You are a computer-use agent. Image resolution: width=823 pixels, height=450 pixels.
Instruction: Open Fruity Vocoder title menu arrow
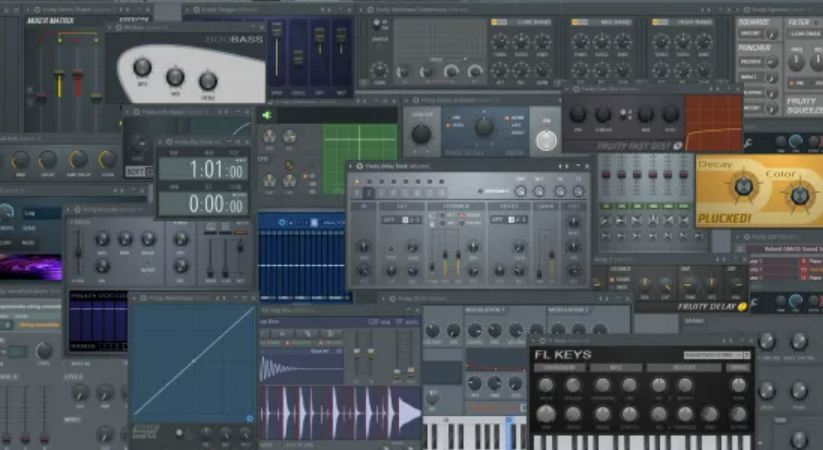(x=69, y=210)
